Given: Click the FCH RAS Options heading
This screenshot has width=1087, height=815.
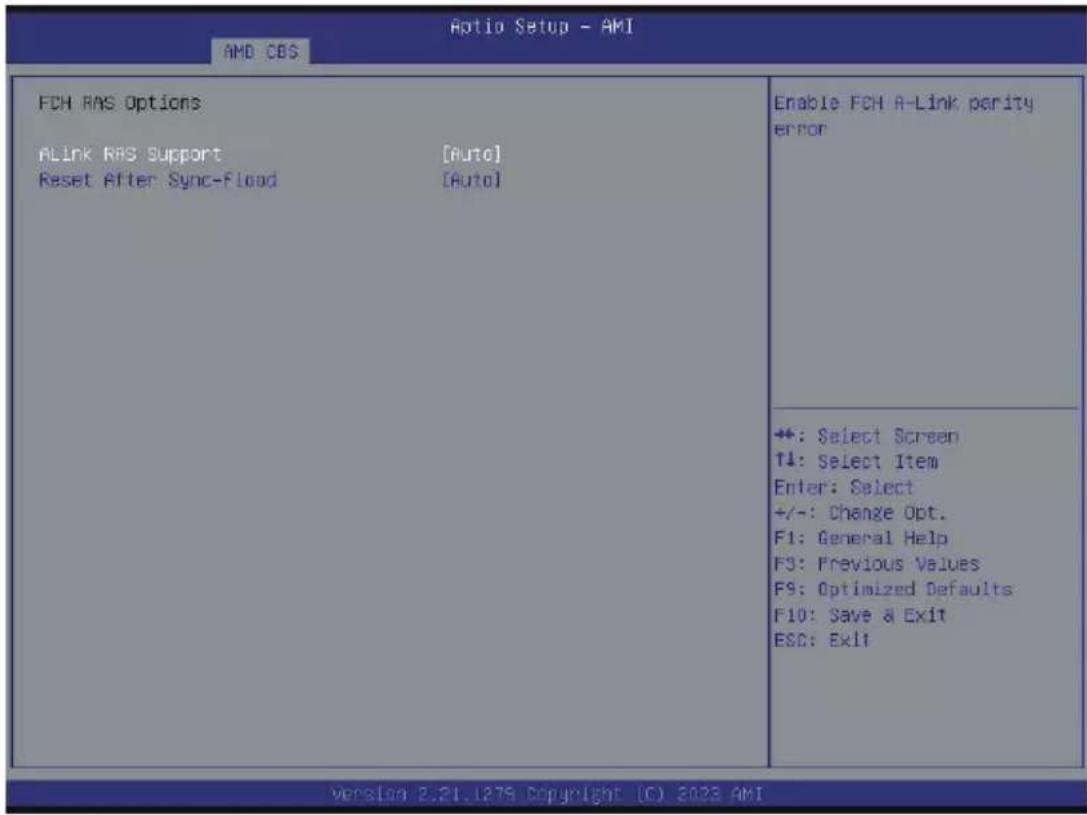Looking at the screenshot, I should [x=119, y=103].
